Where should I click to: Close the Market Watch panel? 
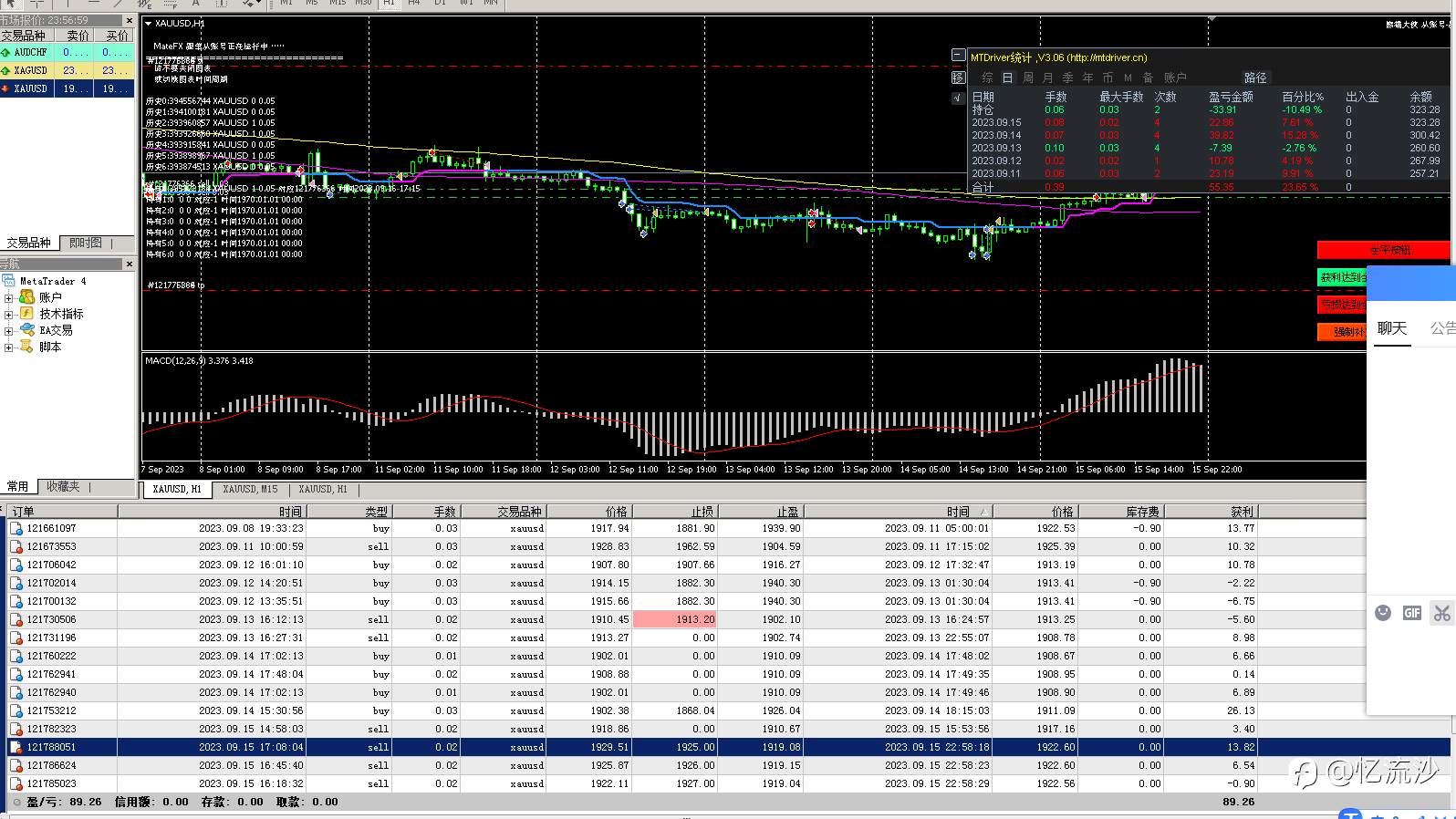tap(129, 20)
